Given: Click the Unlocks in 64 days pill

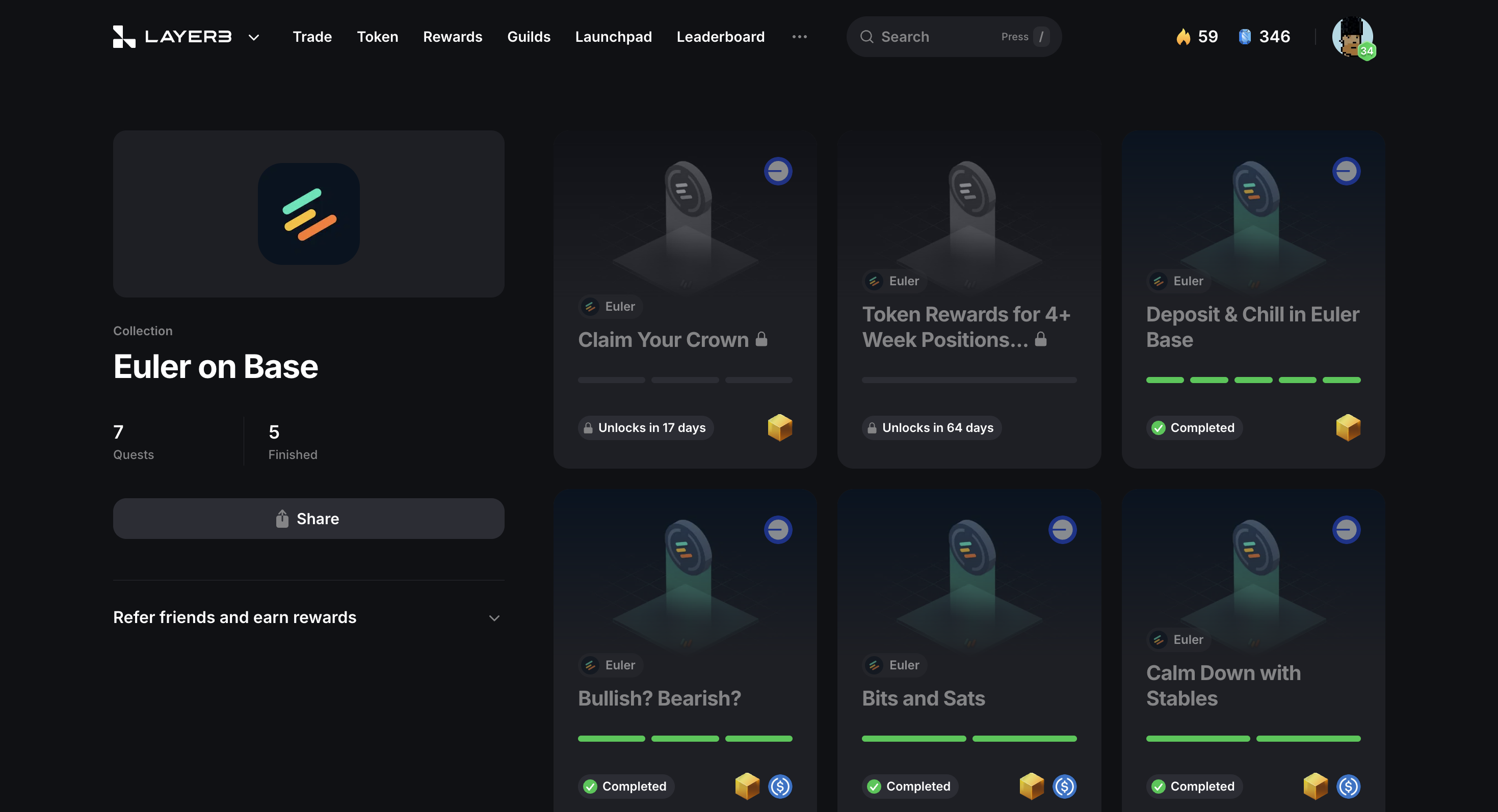Looking at the screenshot, I should [931, 428].
